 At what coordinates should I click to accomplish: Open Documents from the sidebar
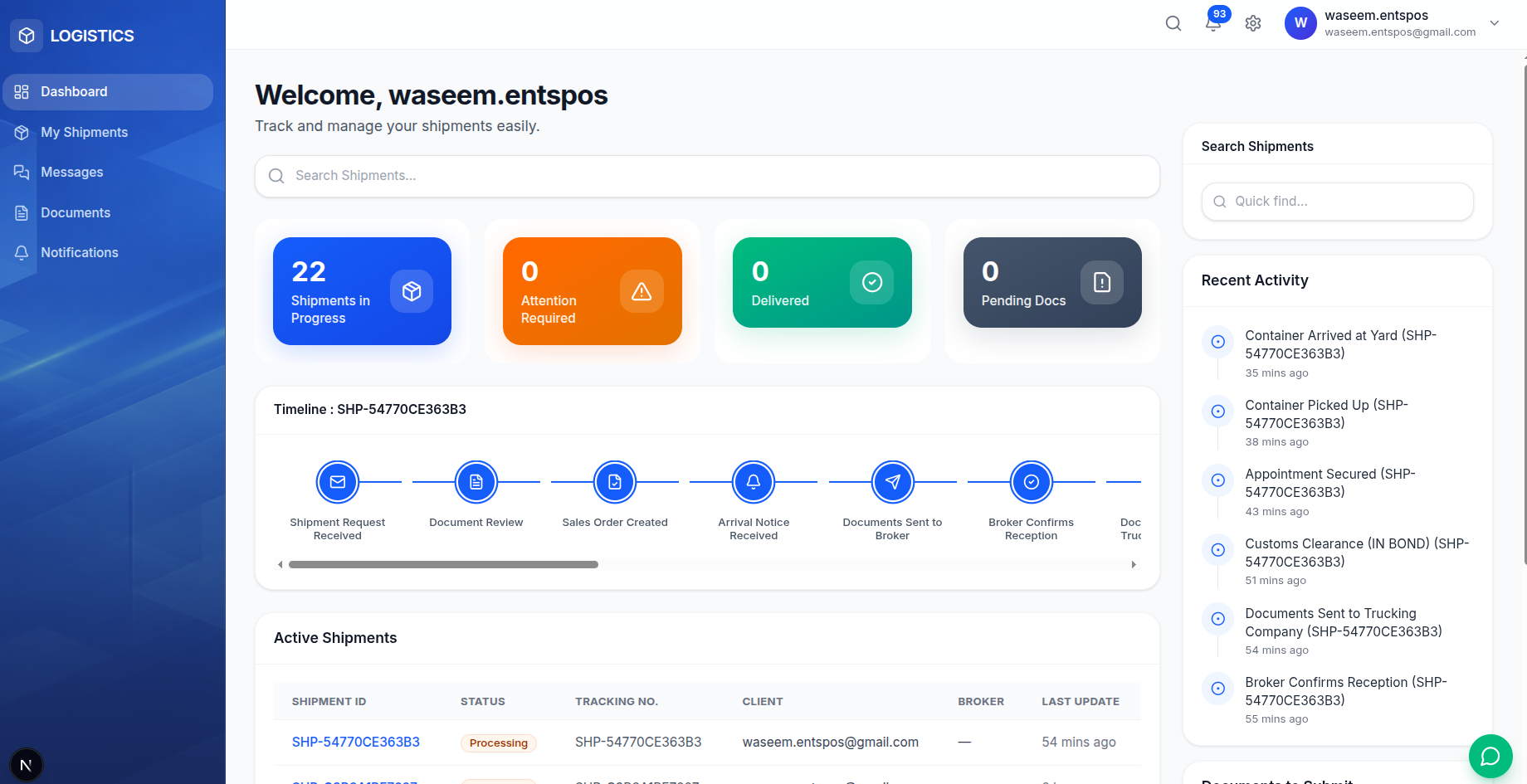pyautogui.click(x=108, y=213)
